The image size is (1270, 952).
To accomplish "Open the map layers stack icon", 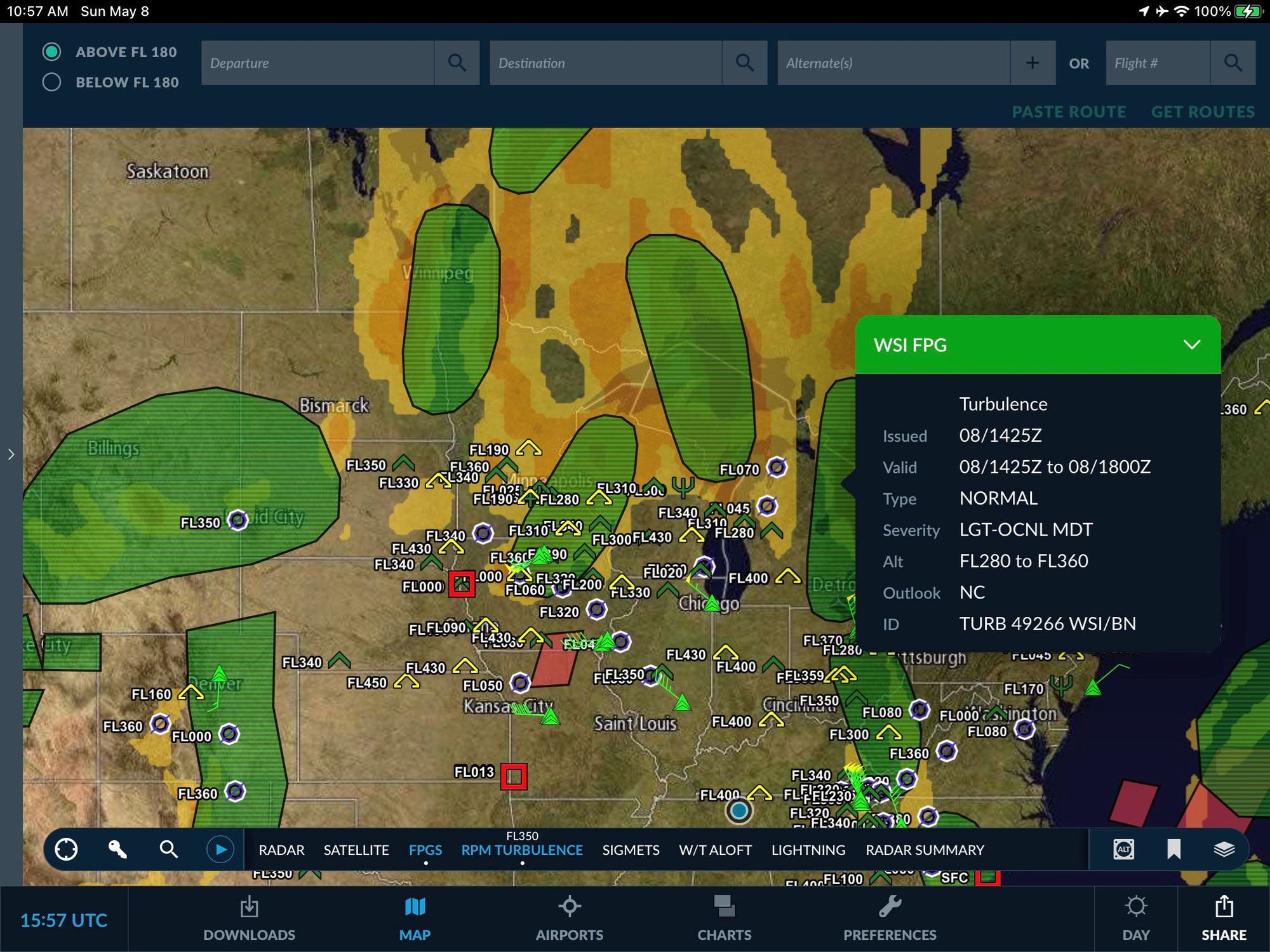I will [x=1224, y=849].
